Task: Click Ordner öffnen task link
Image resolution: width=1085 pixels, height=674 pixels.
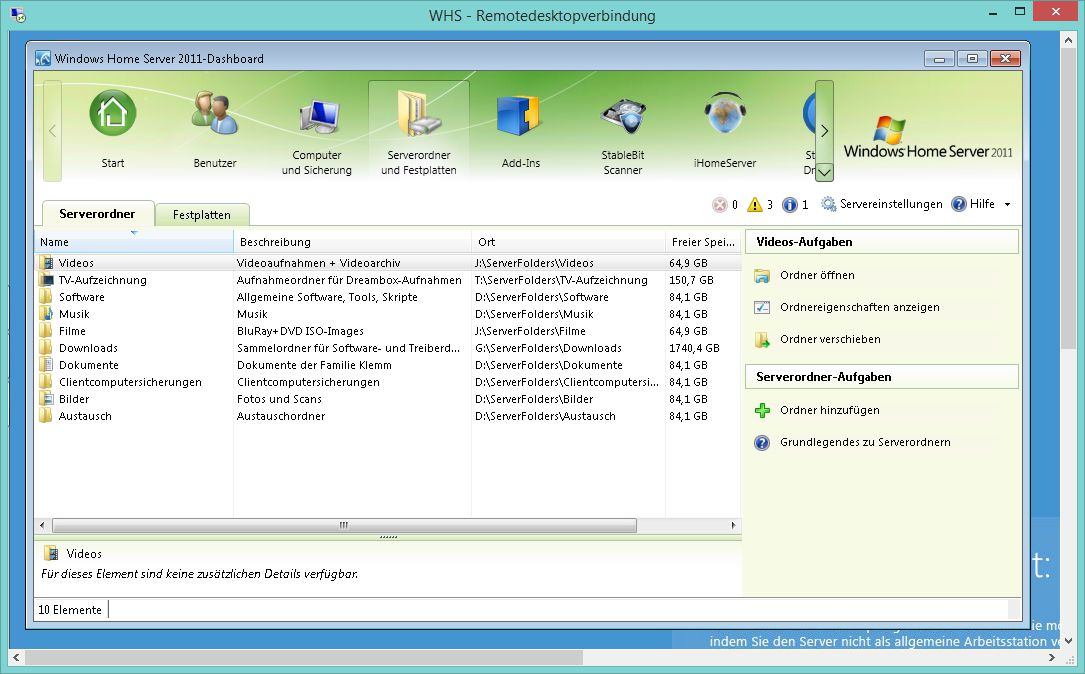Action: [x=817, y=275]
